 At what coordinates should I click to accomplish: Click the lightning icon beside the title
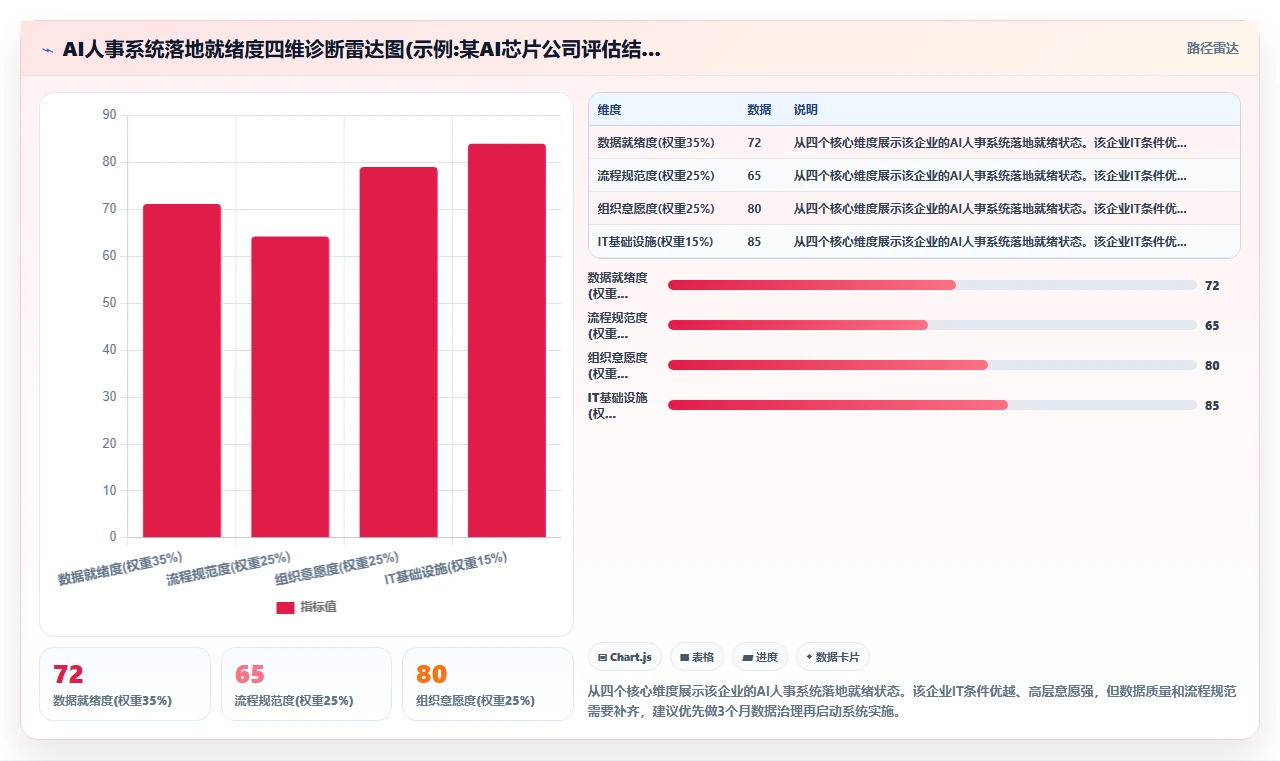point(47,50)
